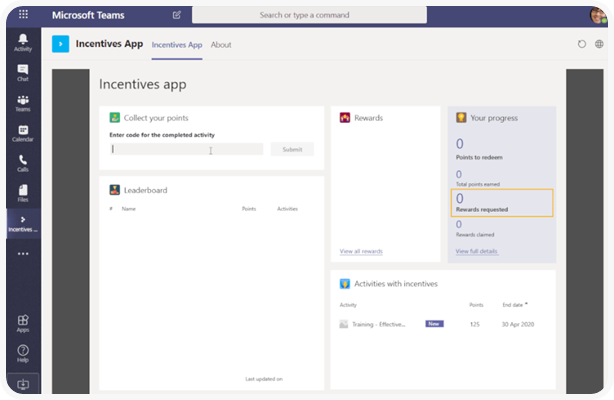The image size is (614, 400).
Task: Open Chat from the left rail
Action: tap(22, 72)
